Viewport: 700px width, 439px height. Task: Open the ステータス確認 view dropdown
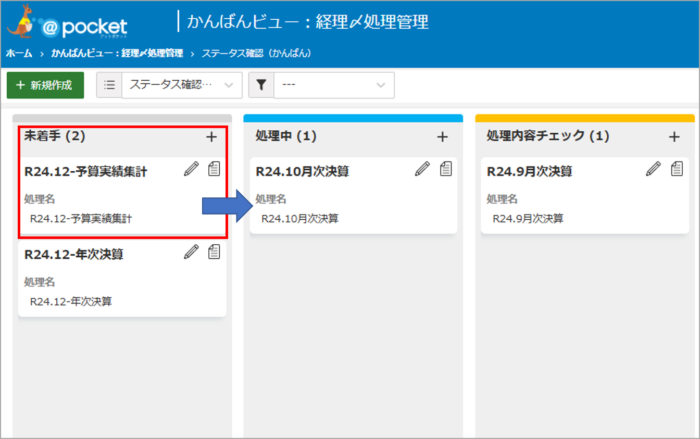[x=182, y=85]
